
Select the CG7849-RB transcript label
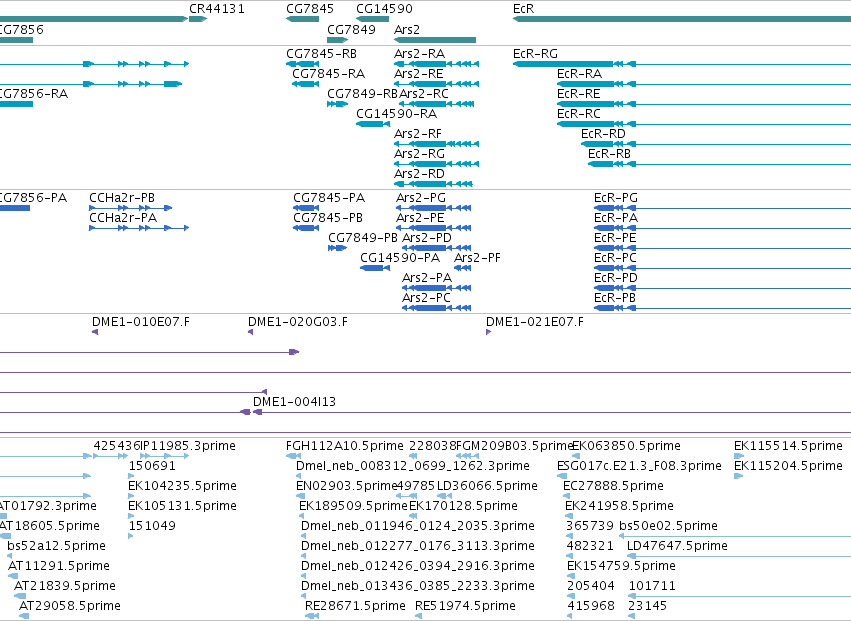(363, 94)
